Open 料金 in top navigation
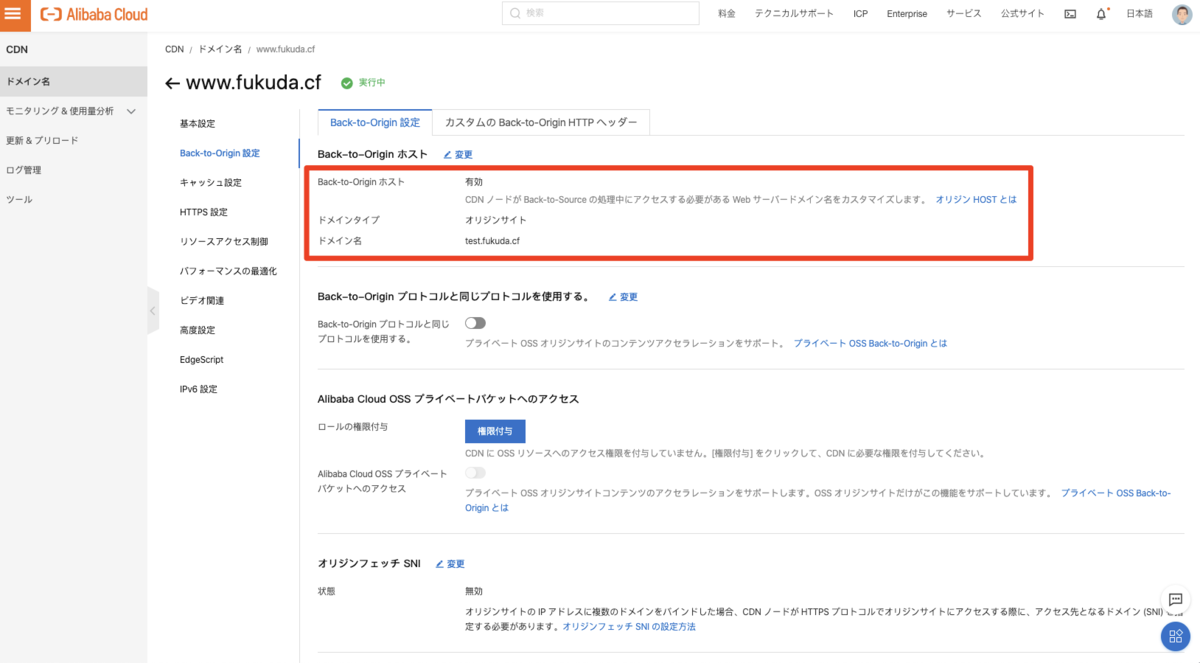This screenshot has width=1200, height=663. click(x=727, y=14)
